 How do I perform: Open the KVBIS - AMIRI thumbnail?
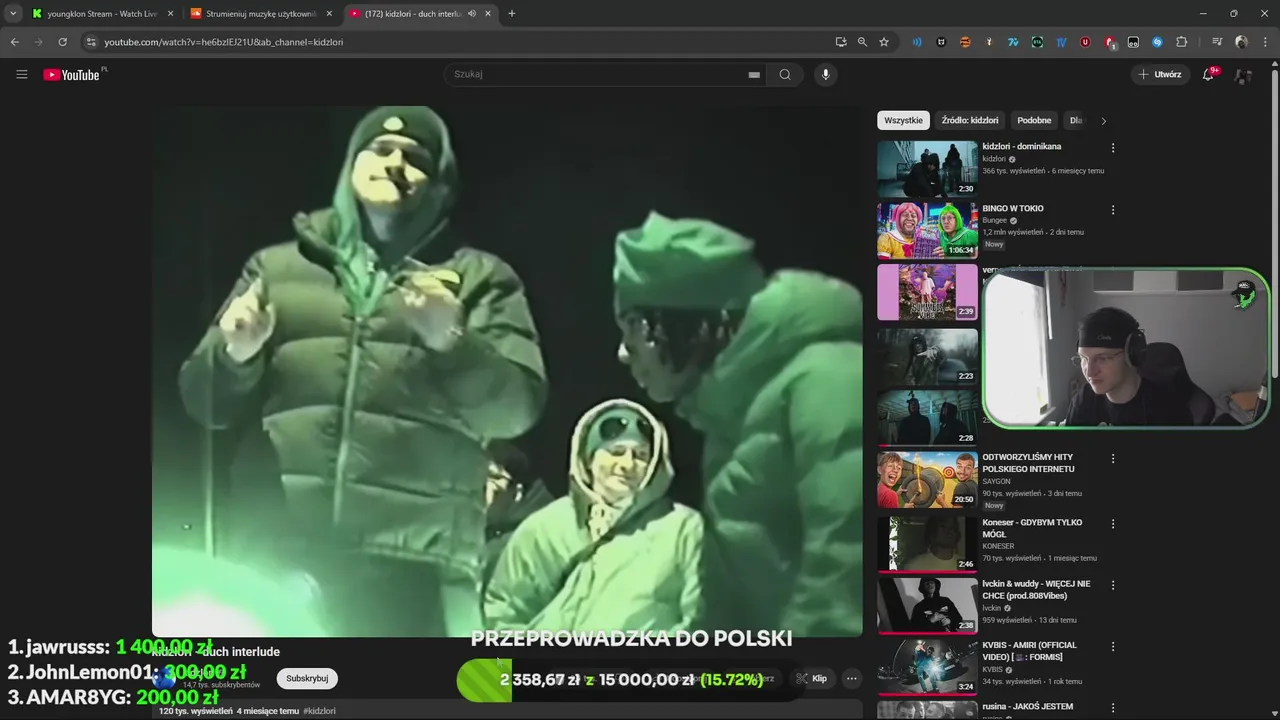927,667
